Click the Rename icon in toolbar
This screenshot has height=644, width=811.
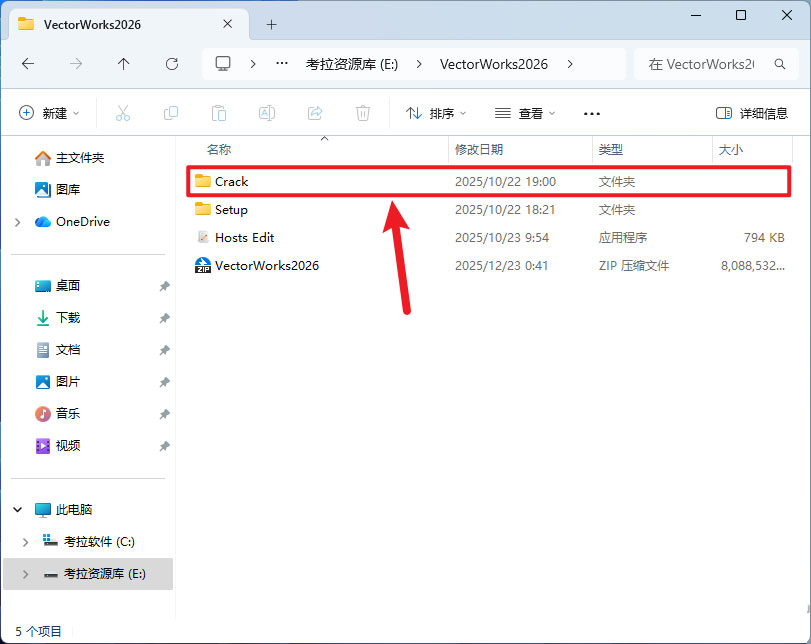click(x=267, y=113)
